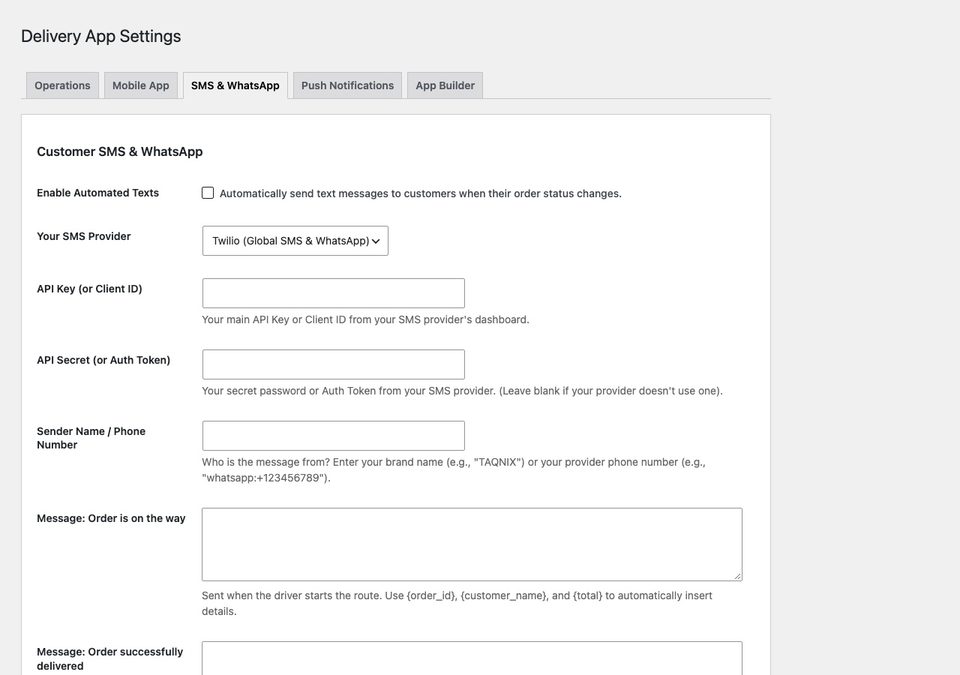Click the Sender Name / Phone Number label
Screen dimensions: 960x675
click(x=91, y=438)
